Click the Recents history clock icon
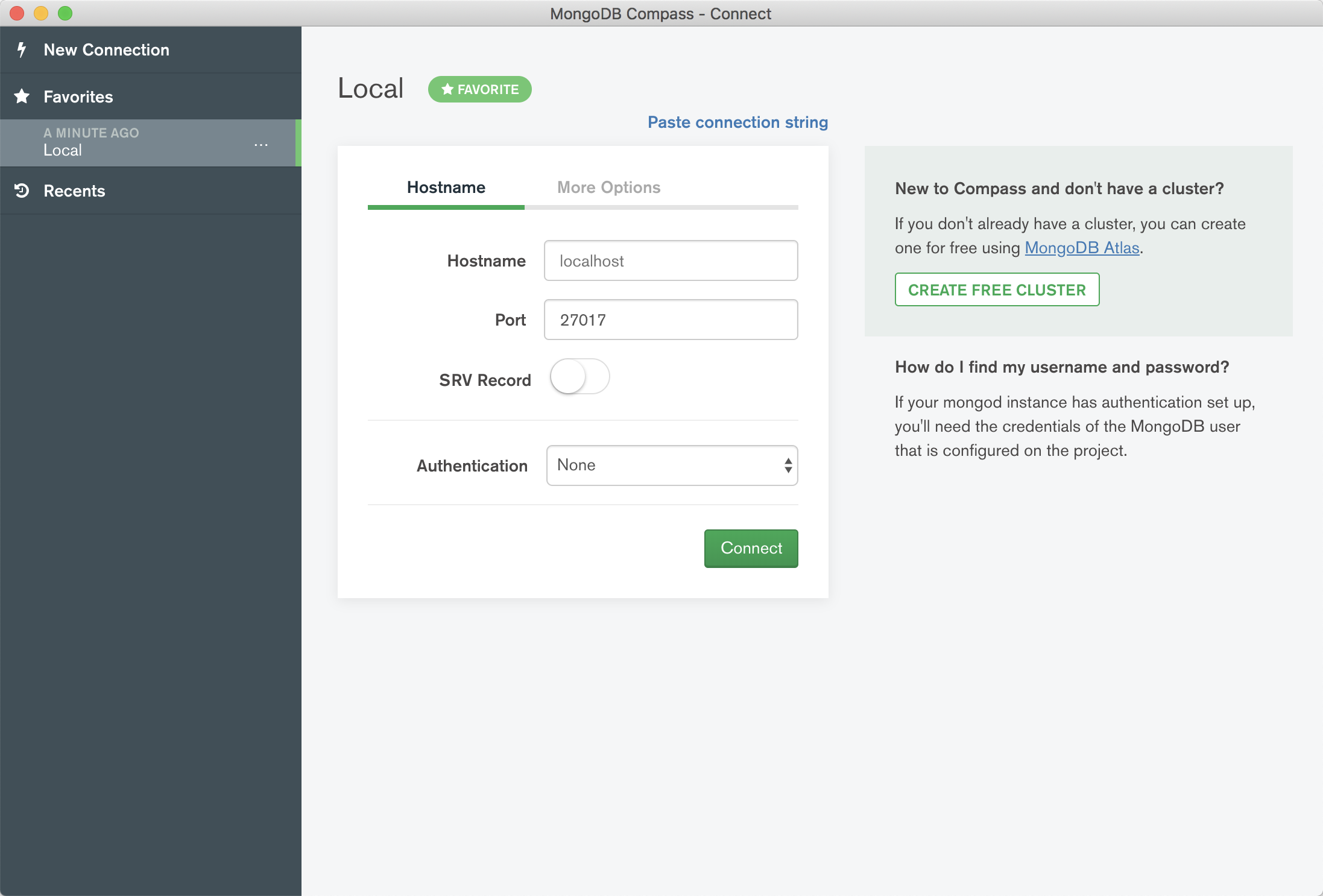The width and height of the screenshot is (1323, 896). (x=22, y=191)
